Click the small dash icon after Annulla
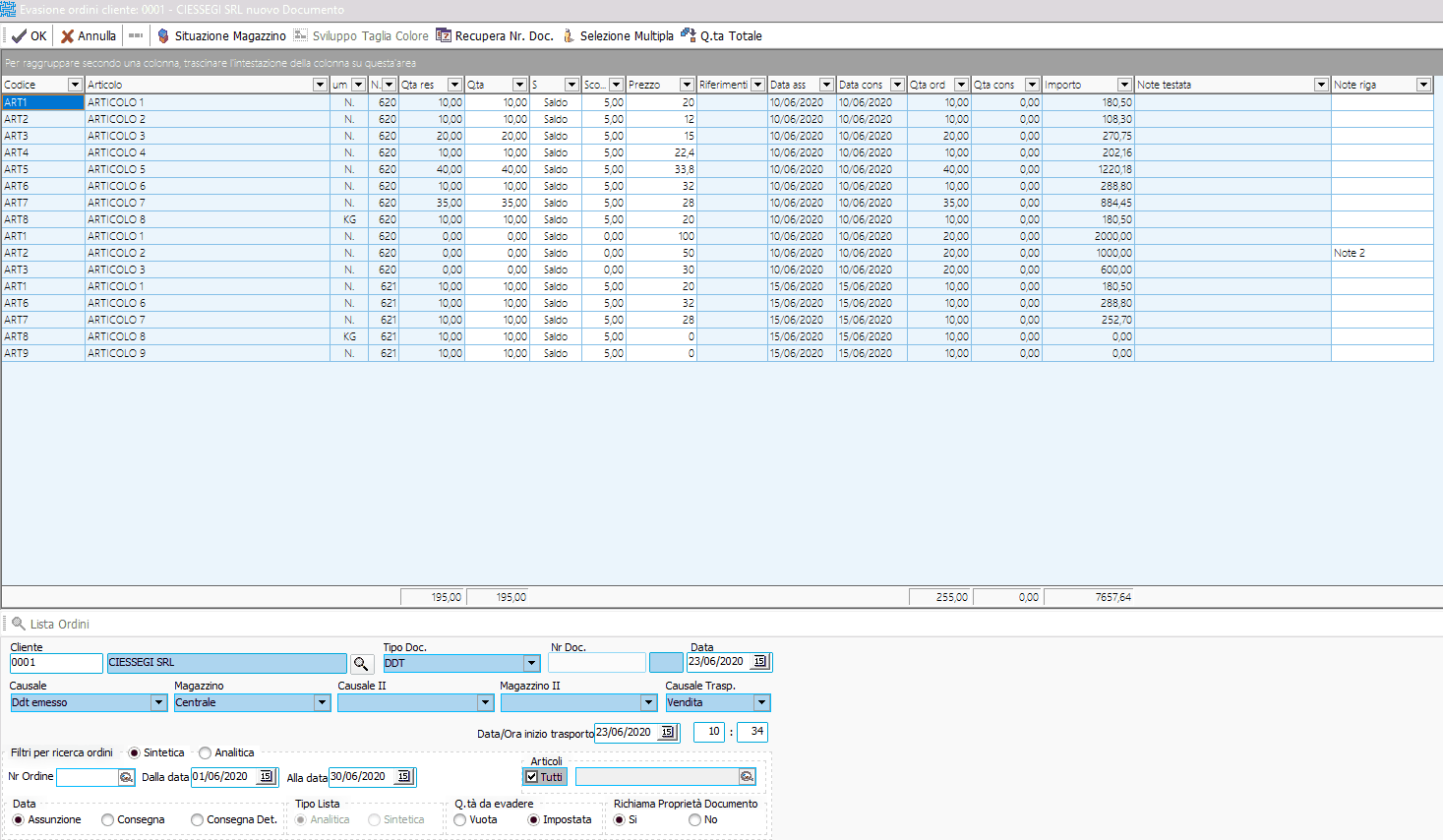This screenshot has height=840, width=1443. (x=136, y=35)
